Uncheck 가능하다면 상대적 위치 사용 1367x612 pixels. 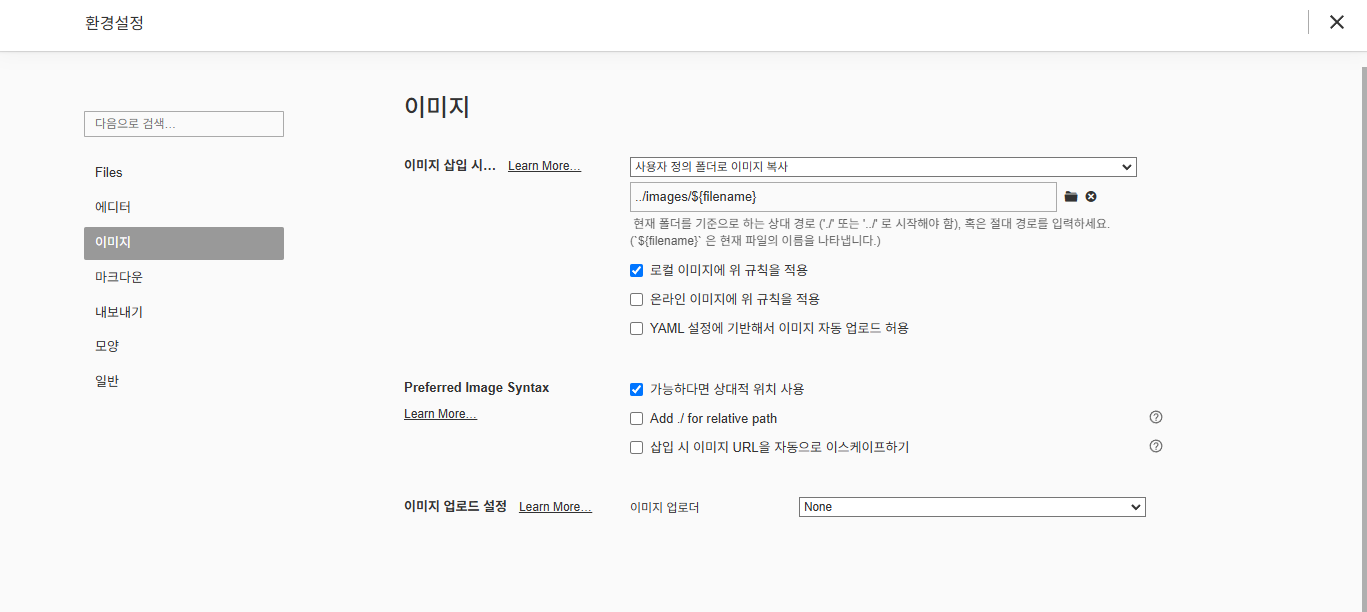(x=636, y=389)
